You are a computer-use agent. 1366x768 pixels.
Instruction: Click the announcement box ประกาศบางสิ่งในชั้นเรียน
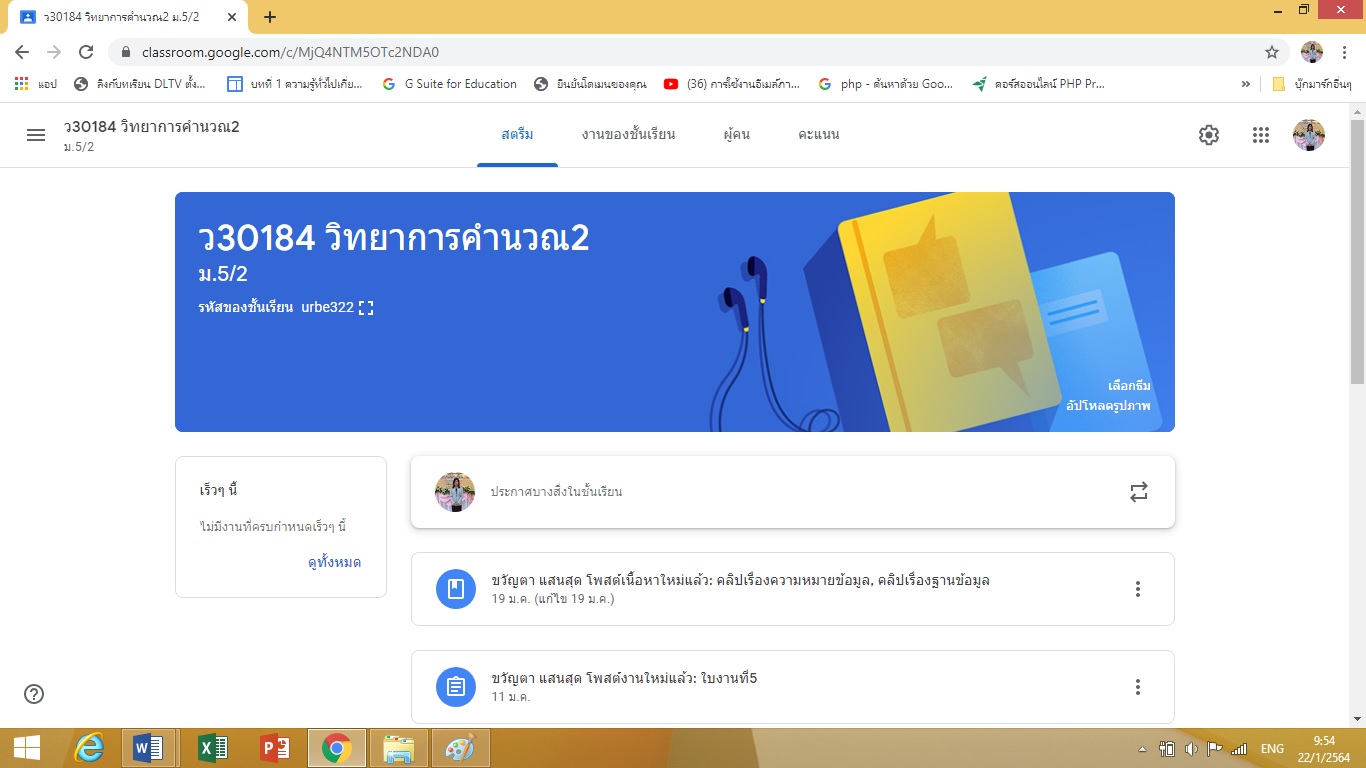click(x=792, y=492)
